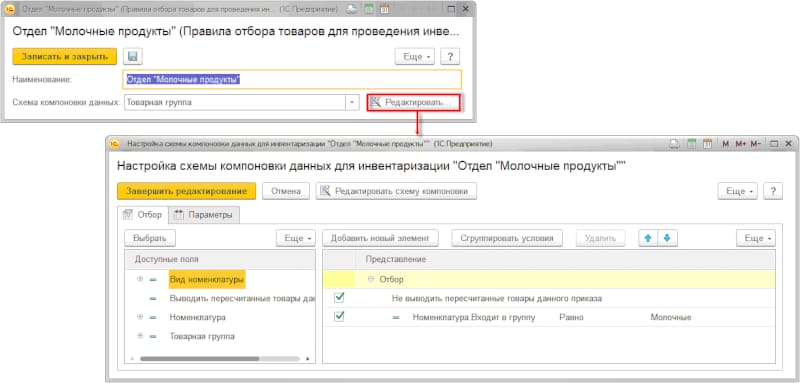Move the filter element down with the blue arrow
Viewport: 800px width, 383px height.
pos(667,238)
